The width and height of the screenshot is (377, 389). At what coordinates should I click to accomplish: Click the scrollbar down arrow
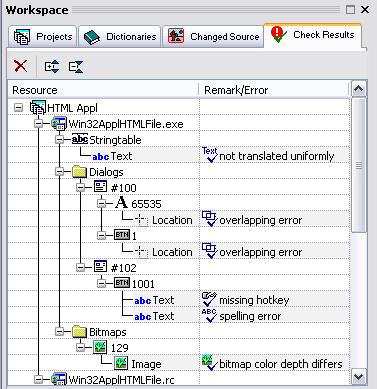pos(359,377)
